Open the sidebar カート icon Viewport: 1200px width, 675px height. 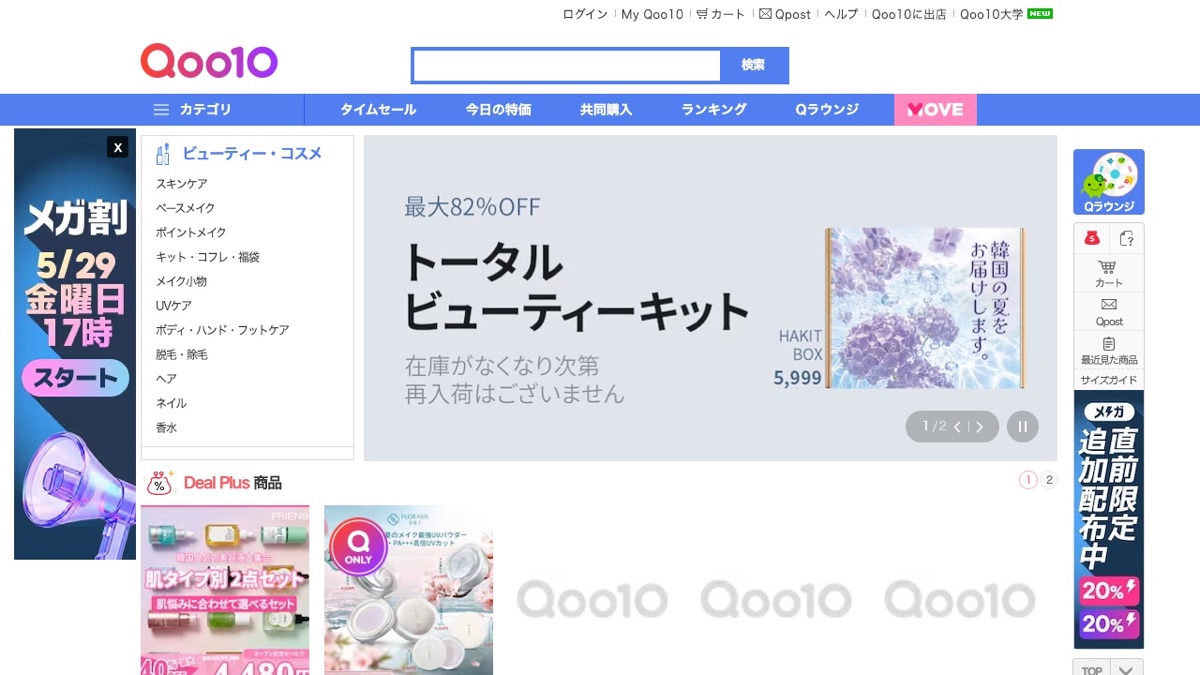tap(1109, 274)
